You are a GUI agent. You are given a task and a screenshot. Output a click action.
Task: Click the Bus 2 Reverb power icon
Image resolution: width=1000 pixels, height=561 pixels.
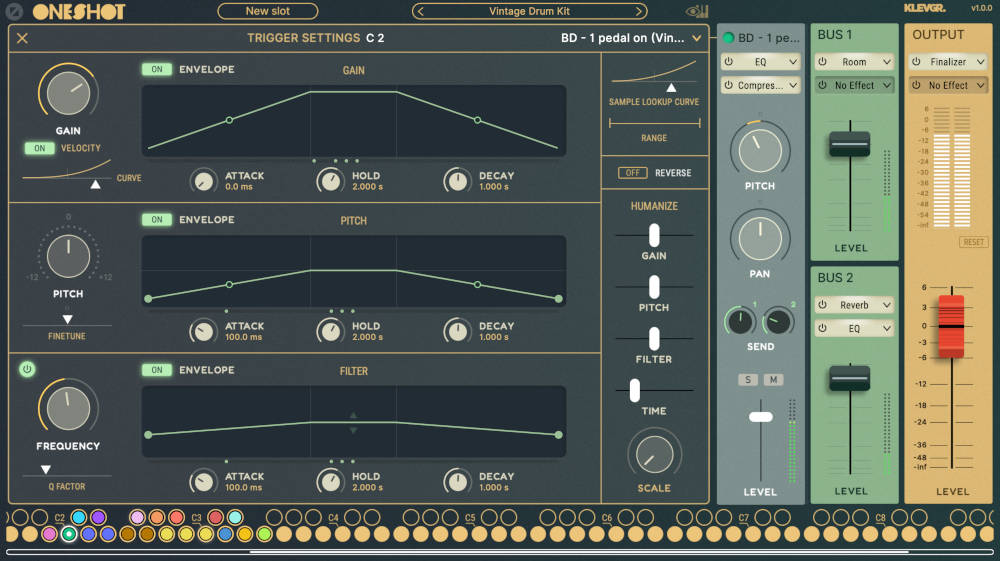tap(822, 305)
